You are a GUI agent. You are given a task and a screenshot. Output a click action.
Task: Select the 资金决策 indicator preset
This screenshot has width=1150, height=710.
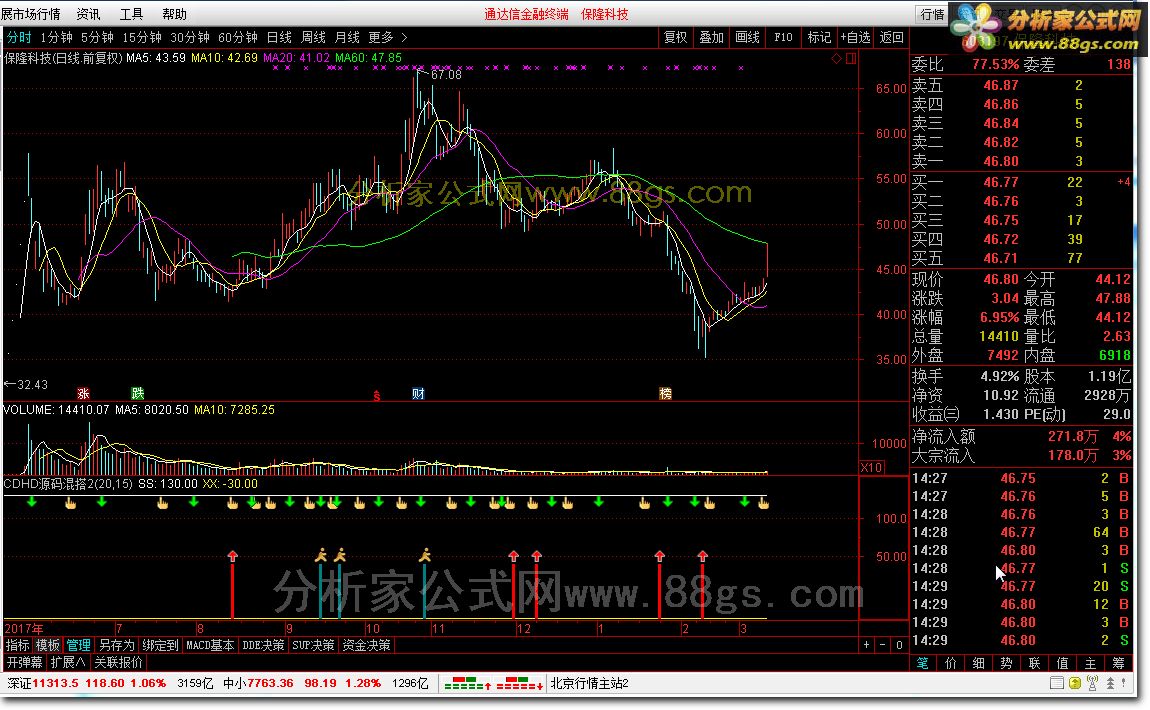[367, 645]
